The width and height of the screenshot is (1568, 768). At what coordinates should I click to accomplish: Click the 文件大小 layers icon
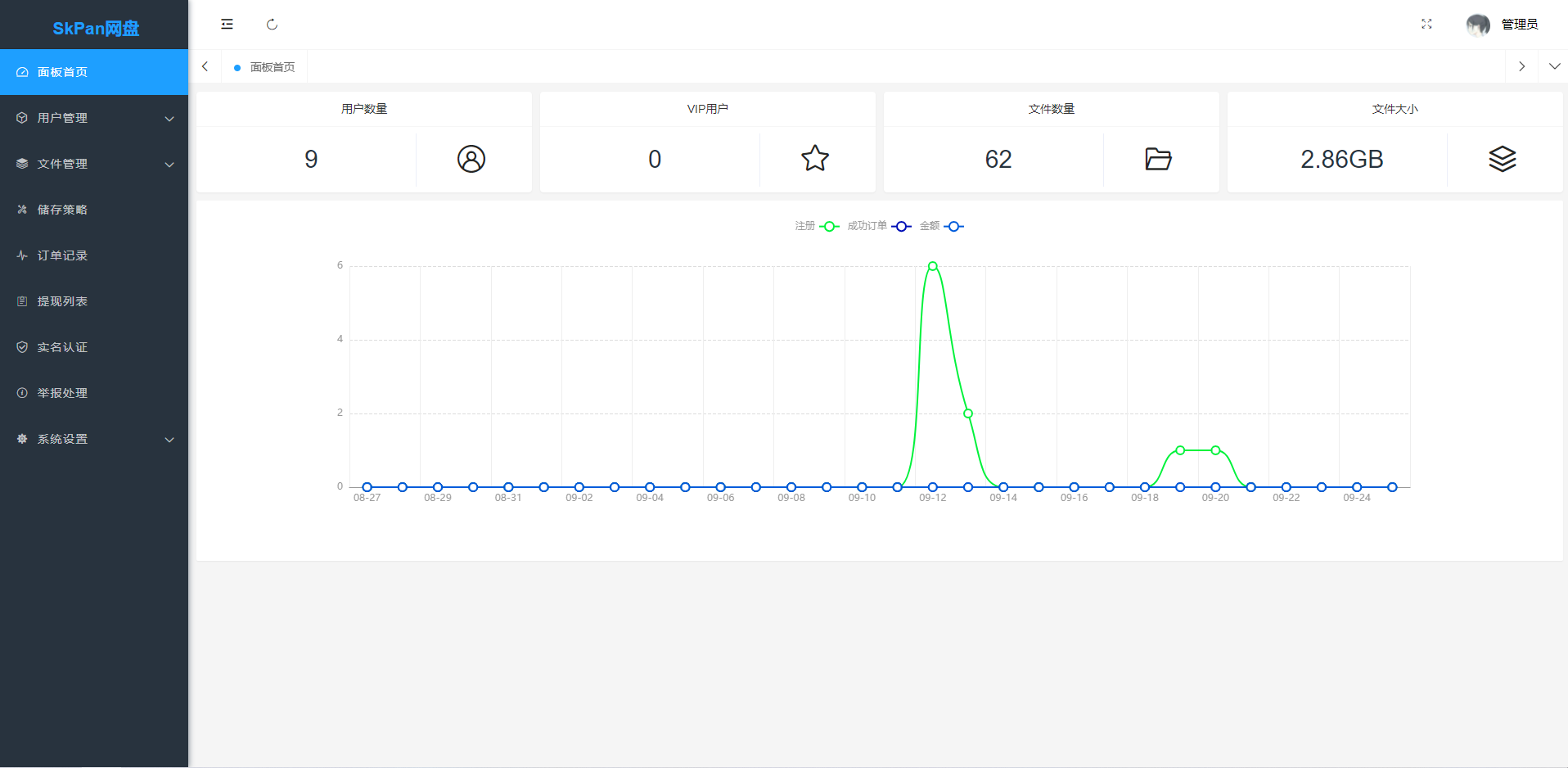click(x=1503, y=159)
